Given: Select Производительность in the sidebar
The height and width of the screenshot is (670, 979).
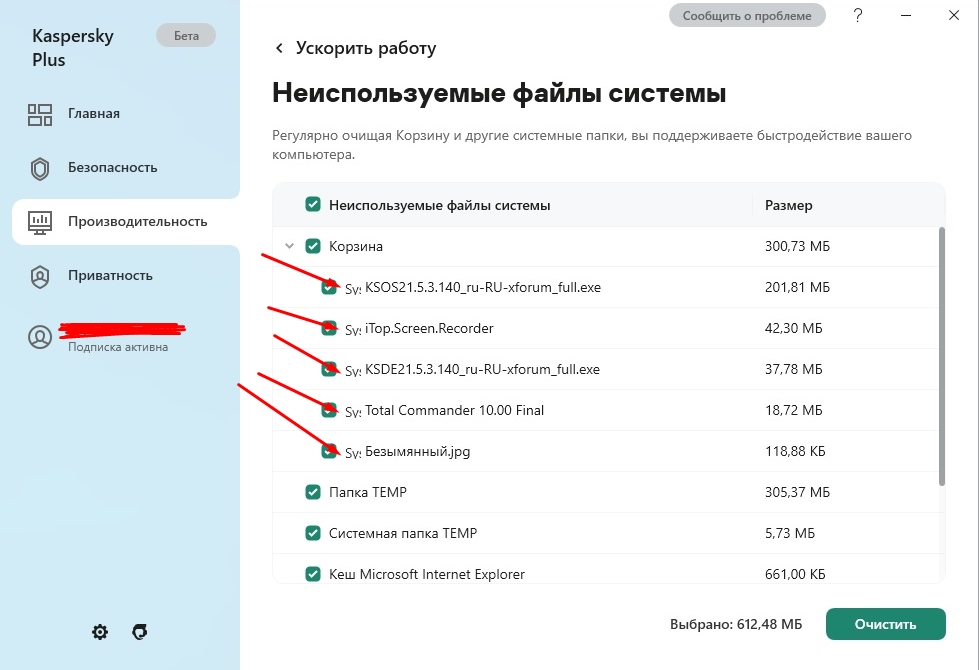Looking at the screenshot, I should [137, 222].
